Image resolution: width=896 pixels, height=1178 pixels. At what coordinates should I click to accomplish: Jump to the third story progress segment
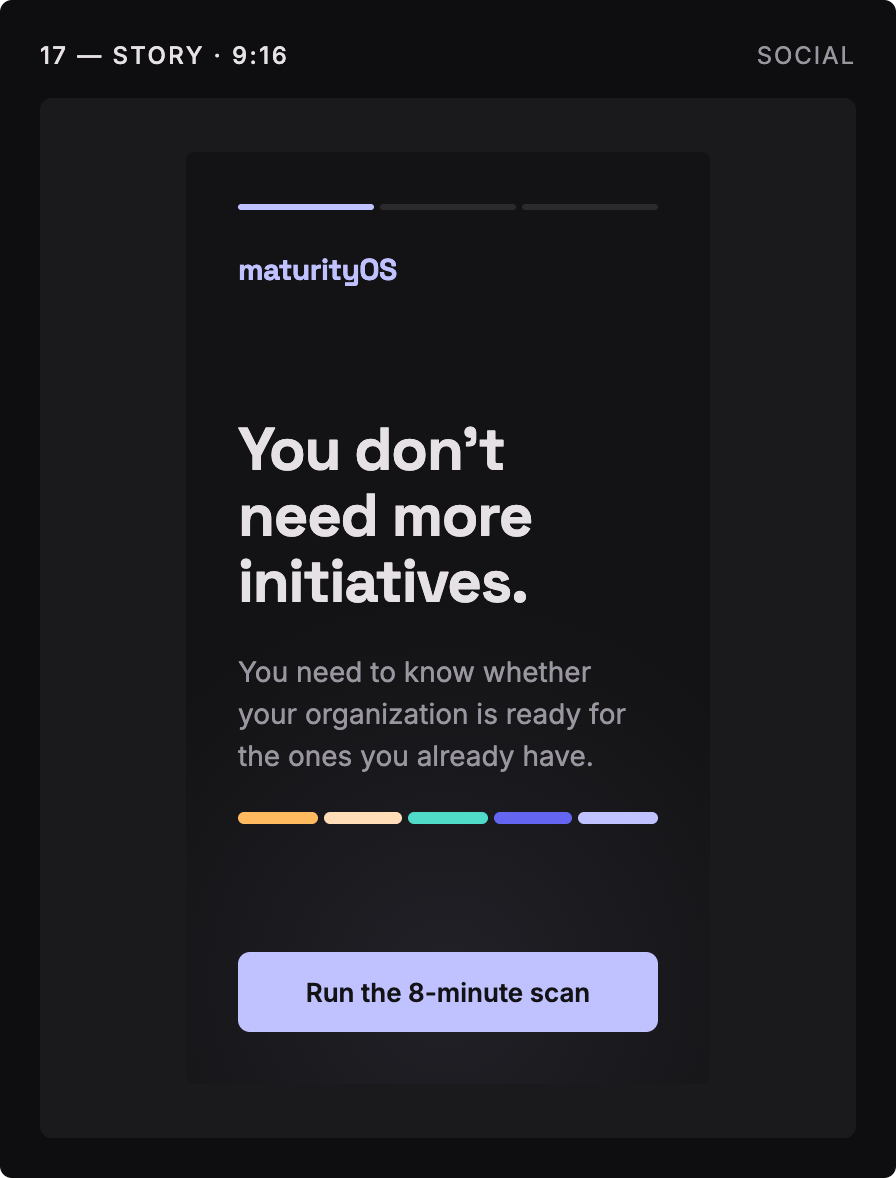click(x=590, y=207)
